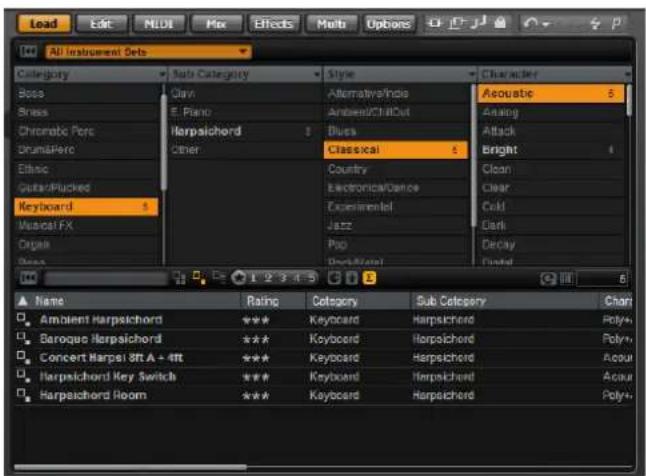Open the Category column header dropdown
646x476 pixels.
pos(163,75)
